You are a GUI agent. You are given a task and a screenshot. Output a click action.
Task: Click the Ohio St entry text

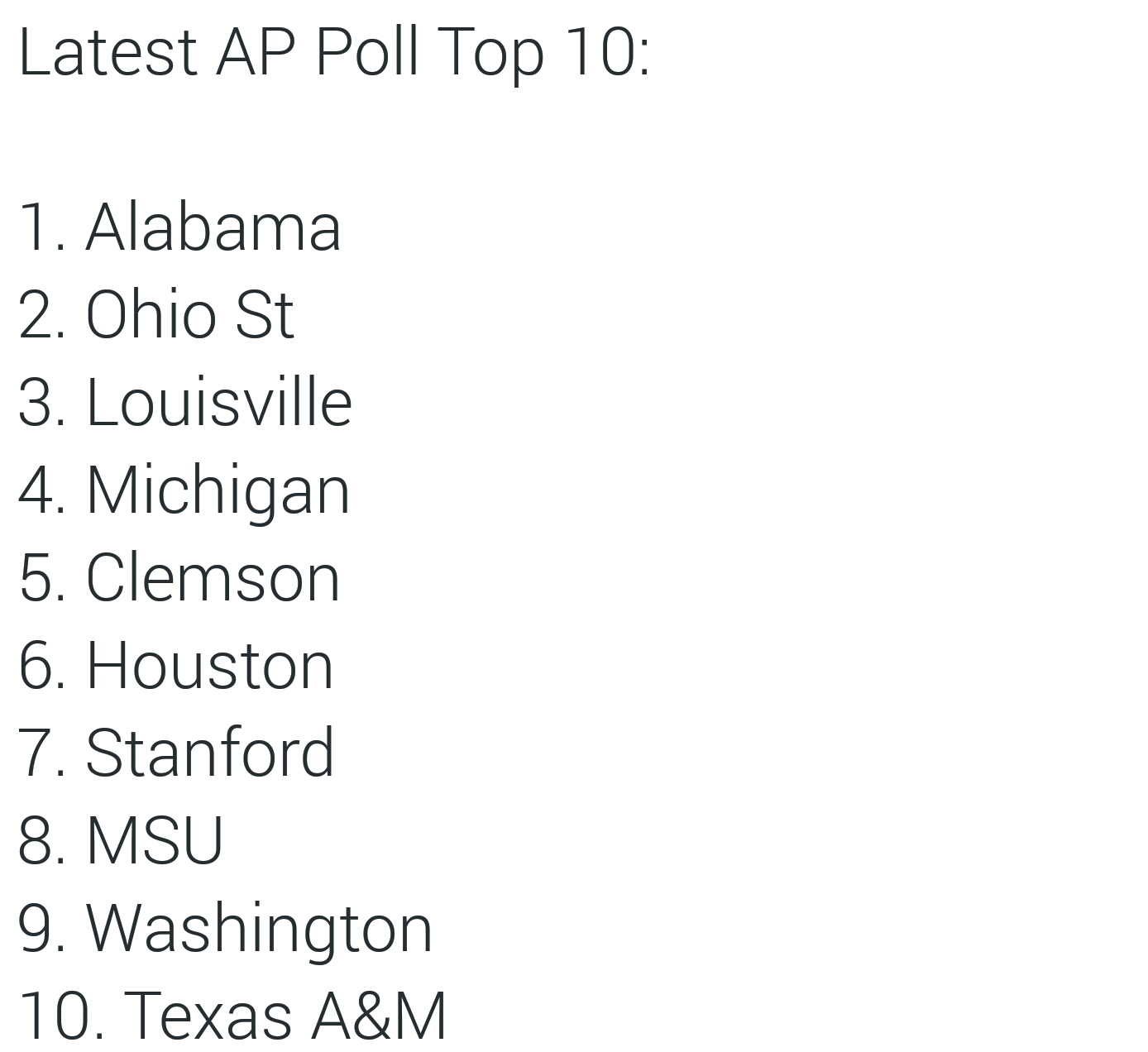pyautogui.click(x=189, y=314)
